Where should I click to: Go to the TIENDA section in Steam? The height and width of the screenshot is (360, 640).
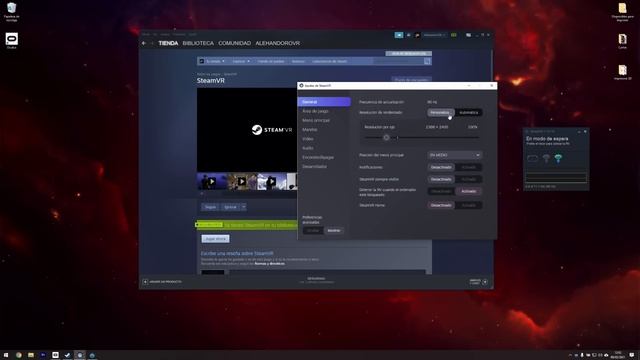click(x=168, y=43)
